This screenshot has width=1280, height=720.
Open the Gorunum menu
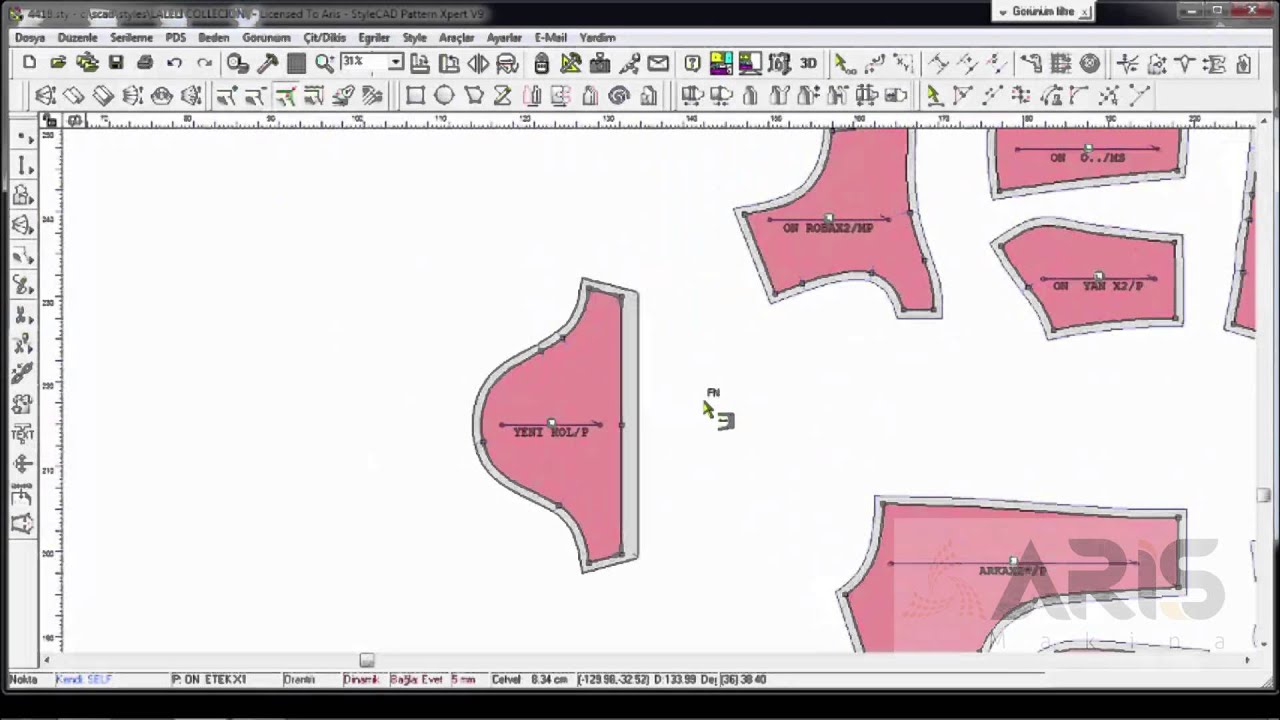pyautogui.click(x=266, y=37)
